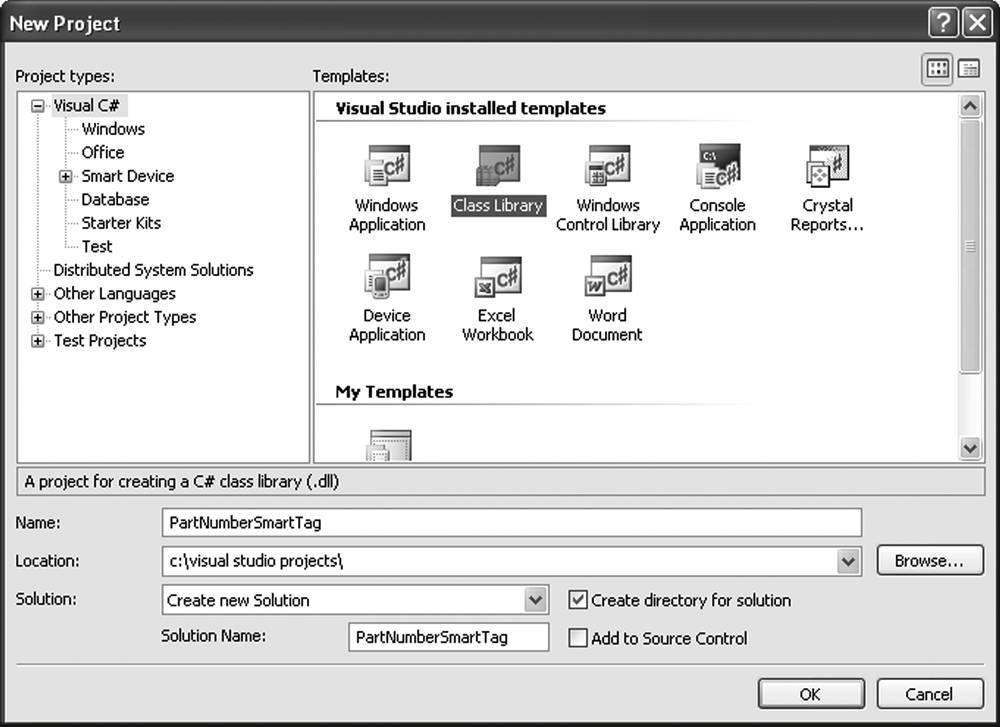Close the New Project dialog
Screen dimensions: 1000x727
pyautogui.click(x=978, y=23)
